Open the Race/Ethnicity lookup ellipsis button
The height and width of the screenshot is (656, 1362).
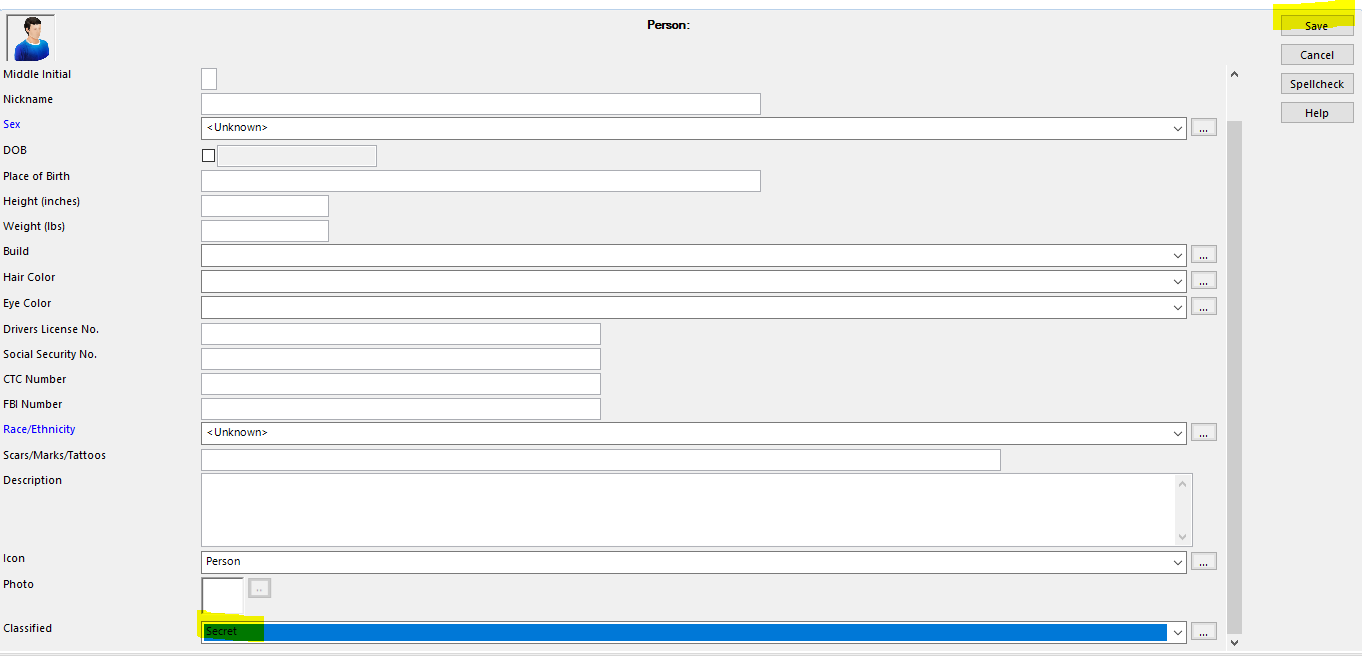click(x=1204, y=432)
